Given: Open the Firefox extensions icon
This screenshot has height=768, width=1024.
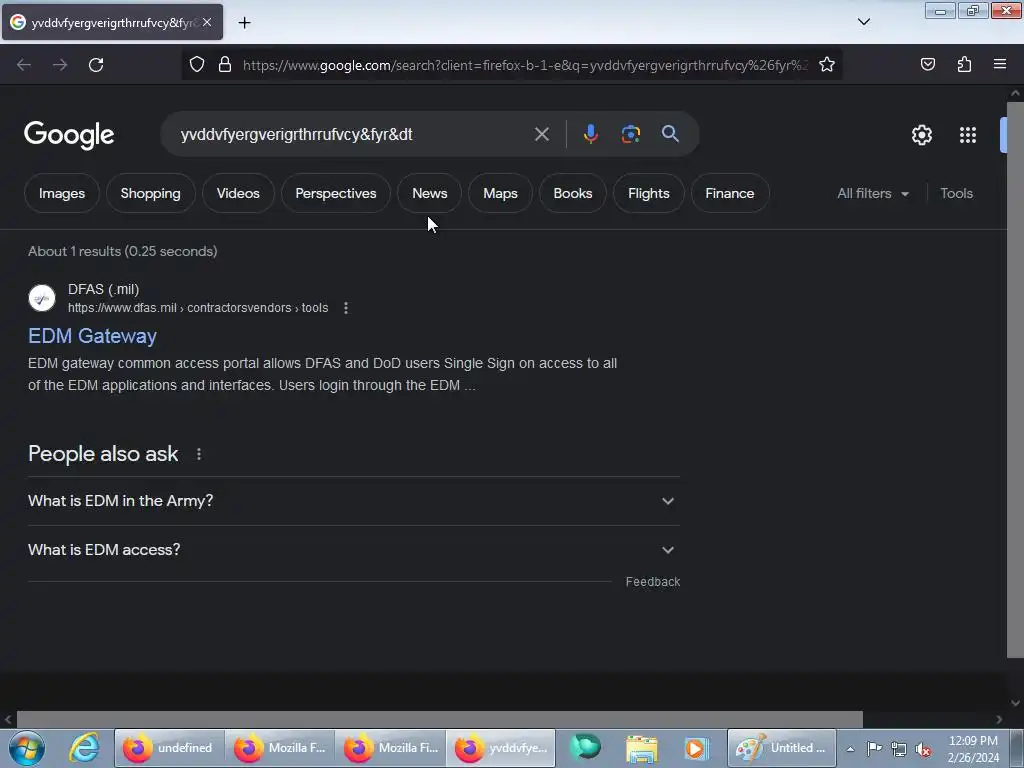Looking at the screenshot, I should pos(964,64).
